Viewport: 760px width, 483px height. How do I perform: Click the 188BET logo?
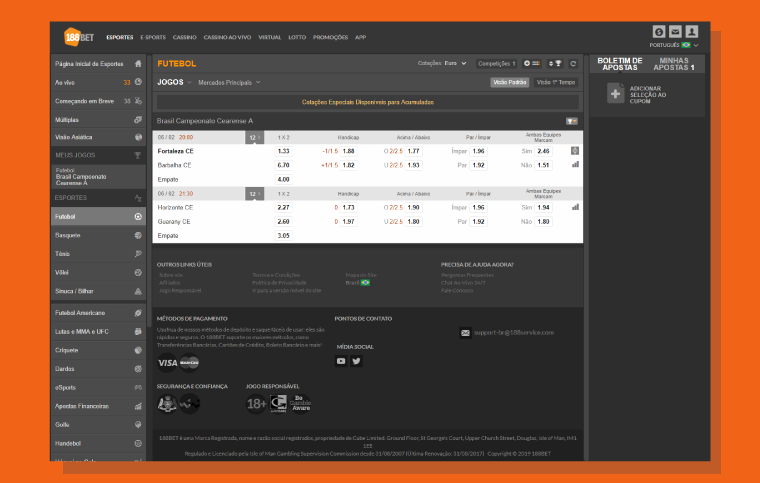point(79,37)
